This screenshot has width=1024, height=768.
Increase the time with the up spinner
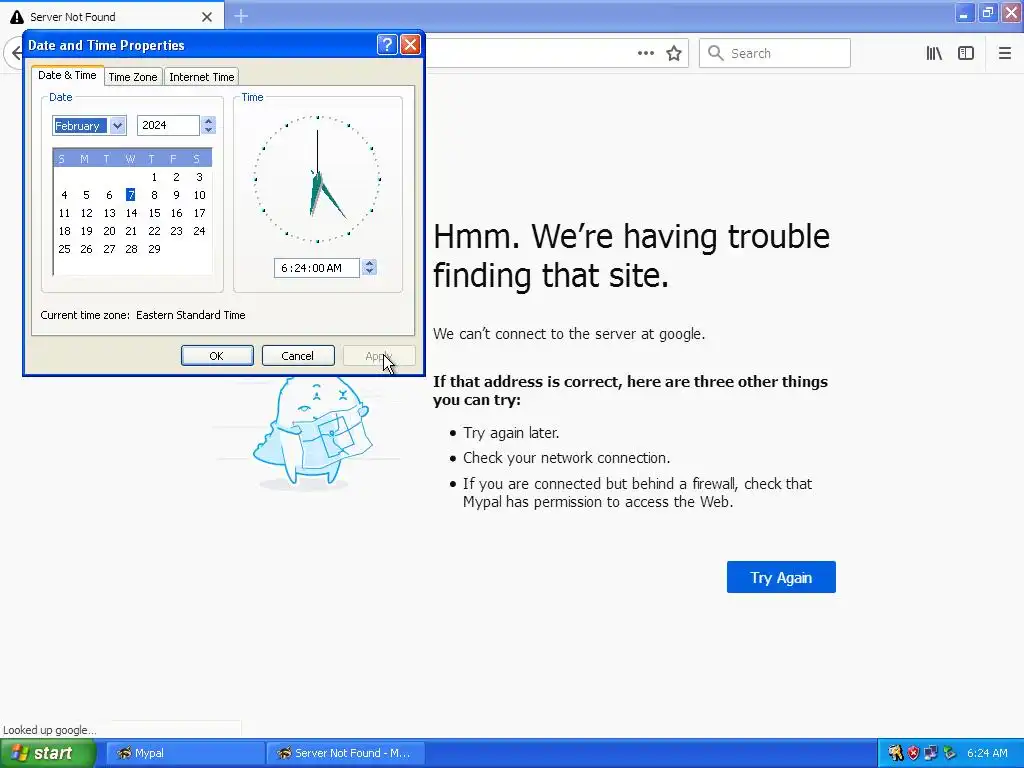tap(370, 263)
